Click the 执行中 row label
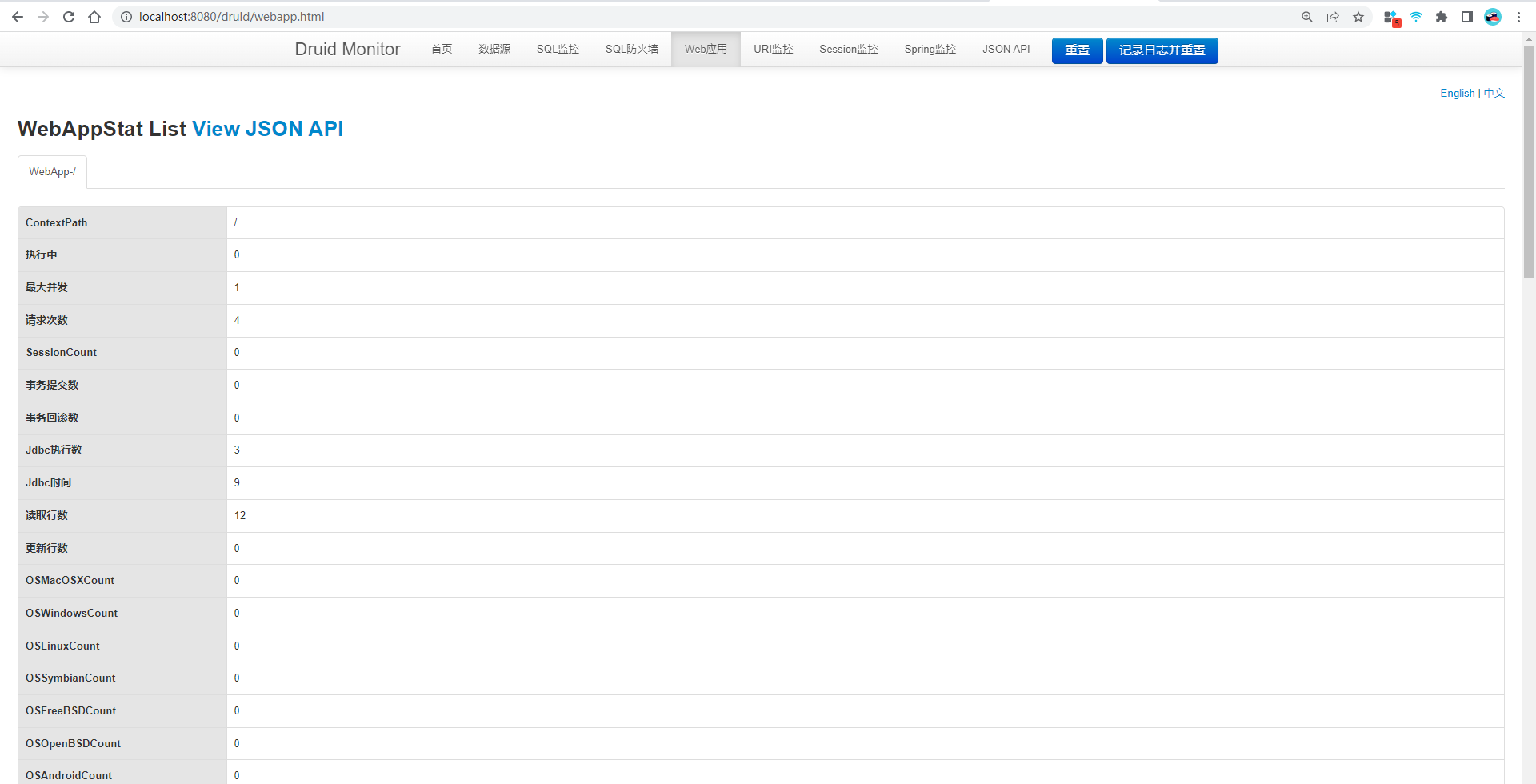 point(42,254)
